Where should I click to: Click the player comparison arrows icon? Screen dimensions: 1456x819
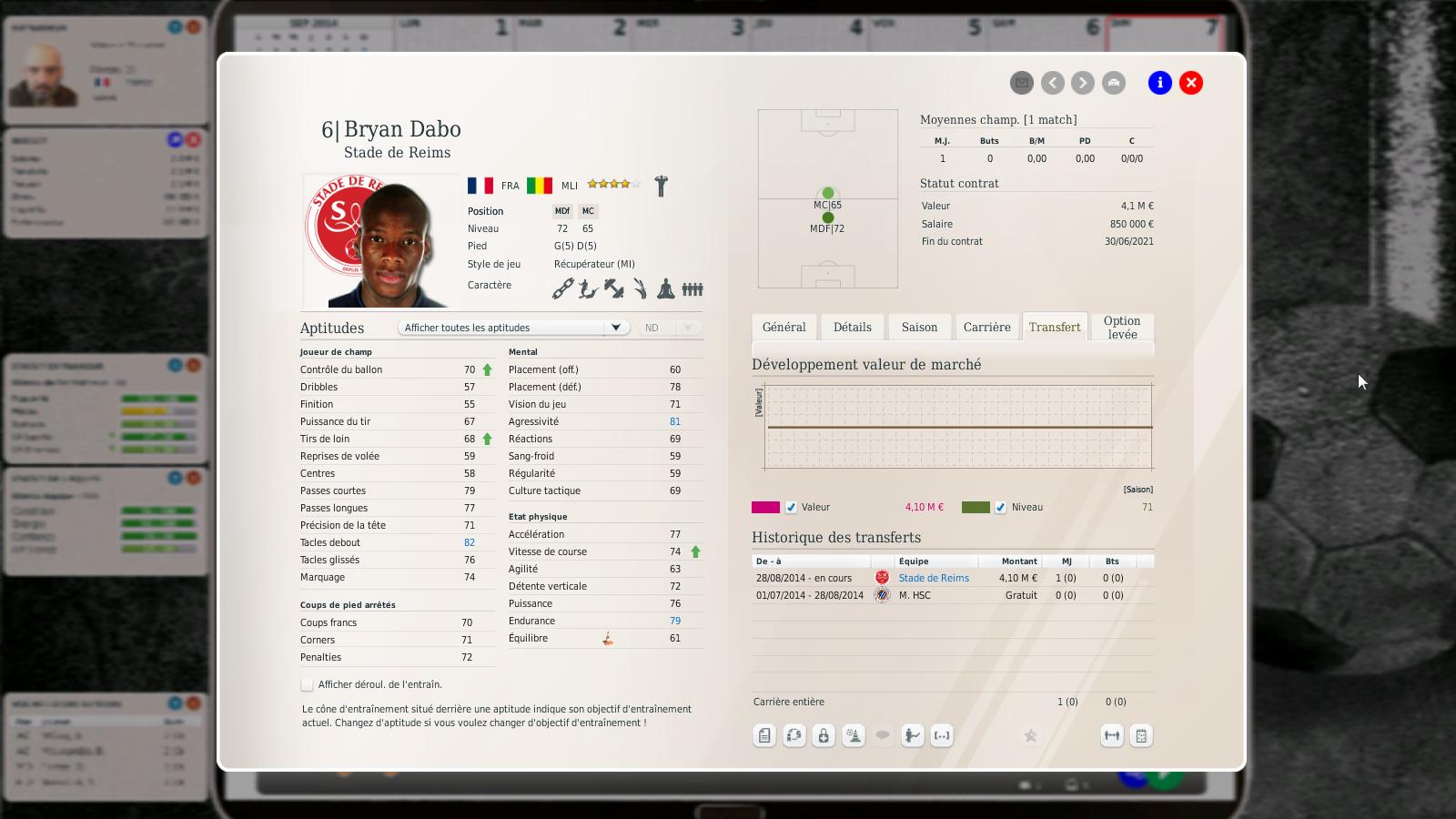pyautogui.click(x=1112, y=735)
